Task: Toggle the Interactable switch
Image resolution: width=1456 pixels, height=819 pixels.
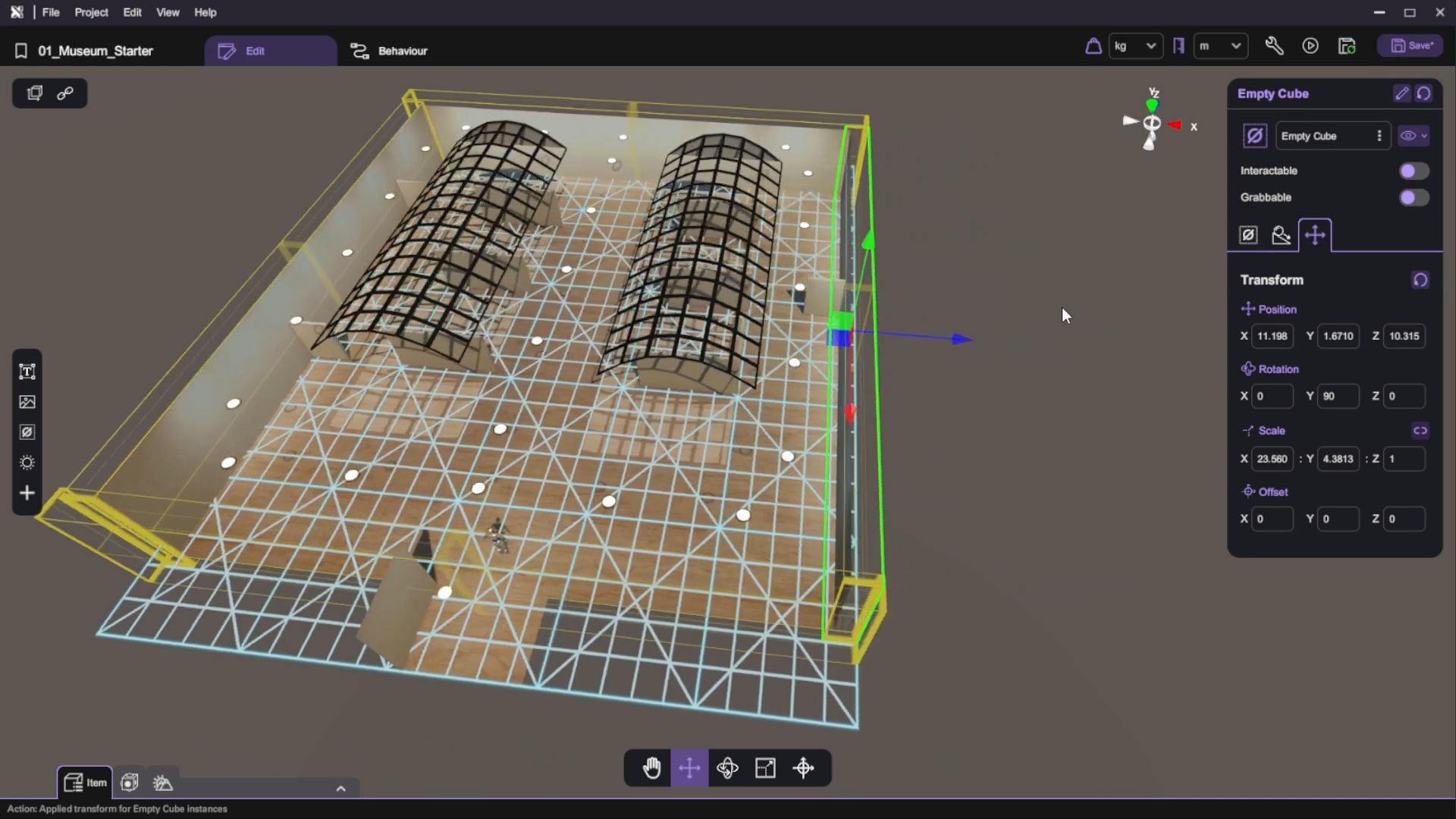Action: [x=1414, y=171]
